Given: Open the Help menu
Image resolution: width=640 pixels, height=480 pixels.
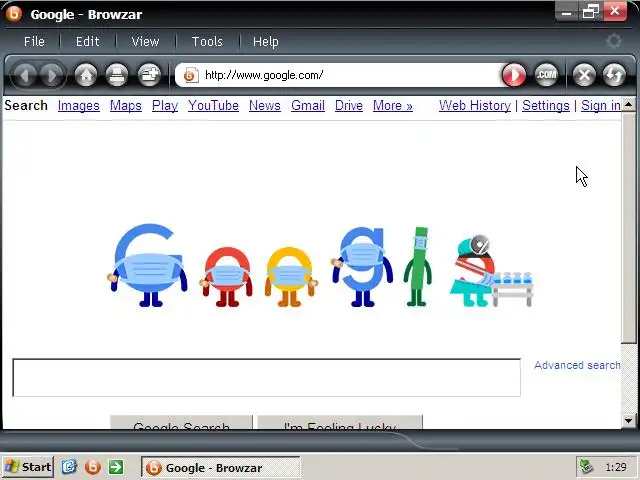Looking at the screenshot, I should pyautogui.click(x=266, y=42).
